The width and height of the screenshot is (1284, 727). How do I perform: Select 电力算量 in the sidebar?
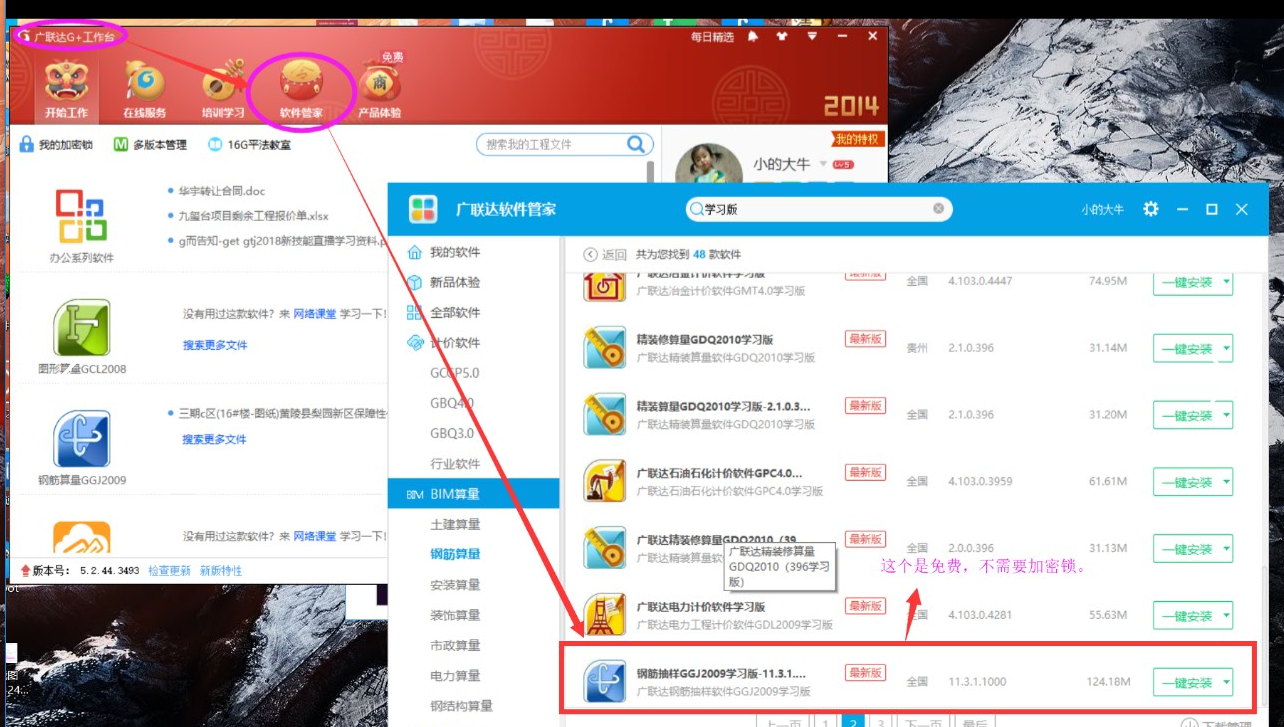click(x=455, y=675)
